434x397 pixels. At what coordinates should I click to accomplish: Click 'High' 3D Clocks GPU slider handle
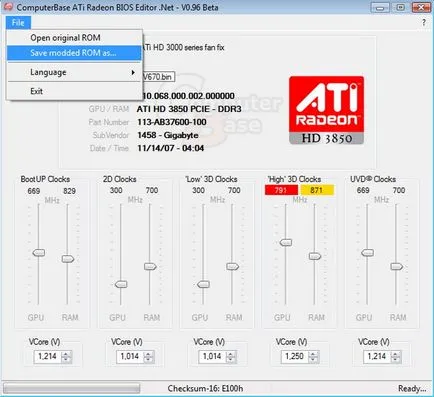click(x=286, y=242)
